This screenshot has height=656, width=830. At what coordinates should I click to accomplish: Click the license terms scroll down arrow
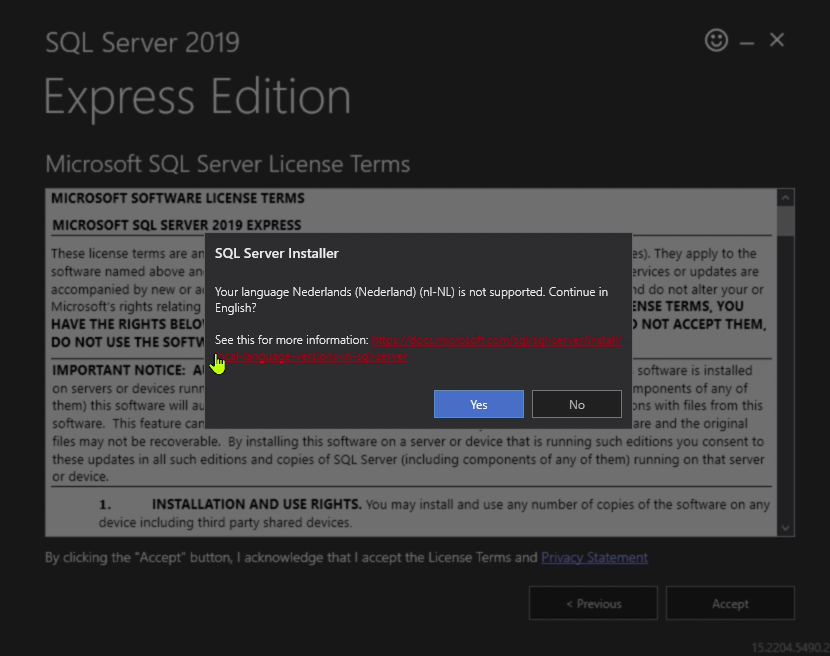(x=786, y=528)
